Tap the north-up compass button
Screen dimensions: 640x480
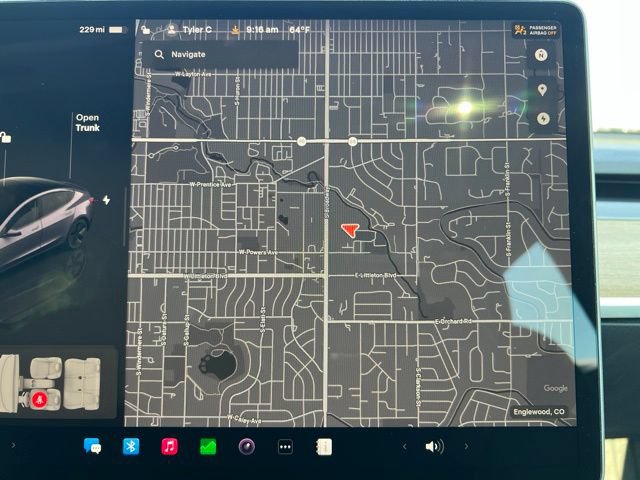[x=541, y=55]
